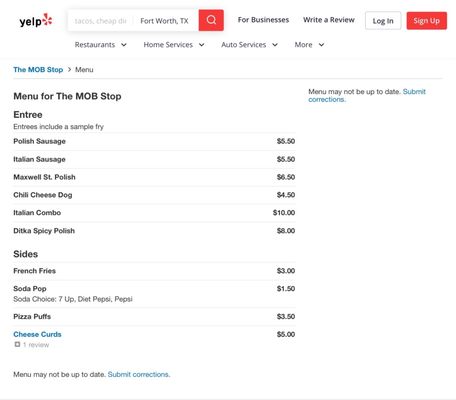Click Submit corrections link at page bottom
This screenshot has width=456, height=400.
pyautogui.click(x=139, y=374)
